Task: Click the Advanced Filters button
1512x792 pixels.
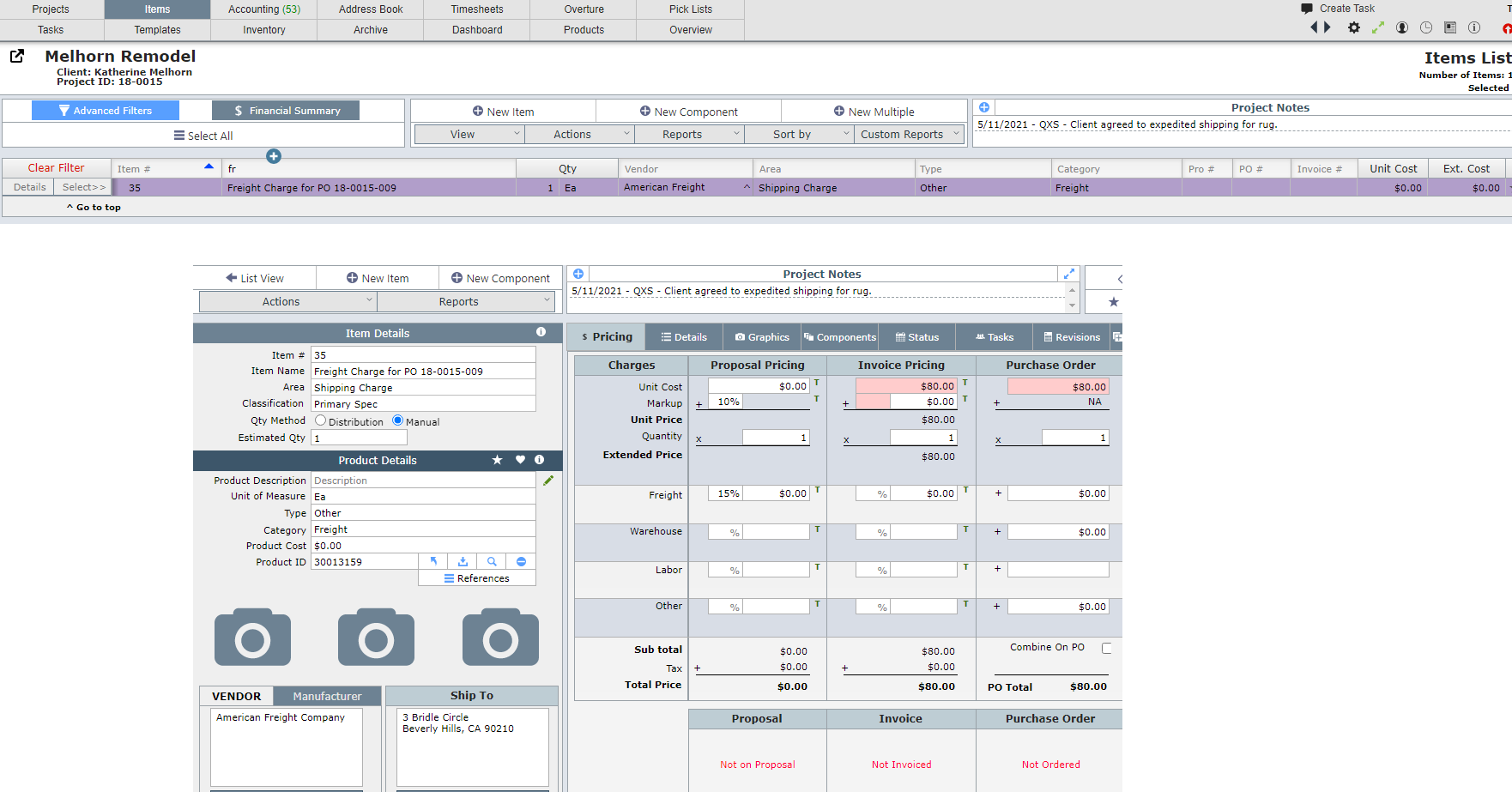Action: pyautogui.click(x=106, y=111)
